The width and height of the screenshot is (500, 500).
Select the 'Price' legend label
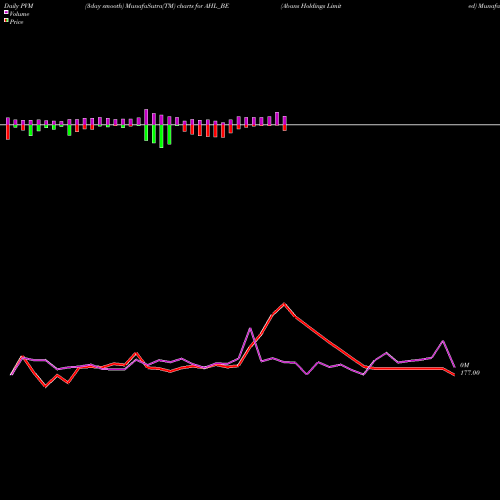[x=16, y=22]
